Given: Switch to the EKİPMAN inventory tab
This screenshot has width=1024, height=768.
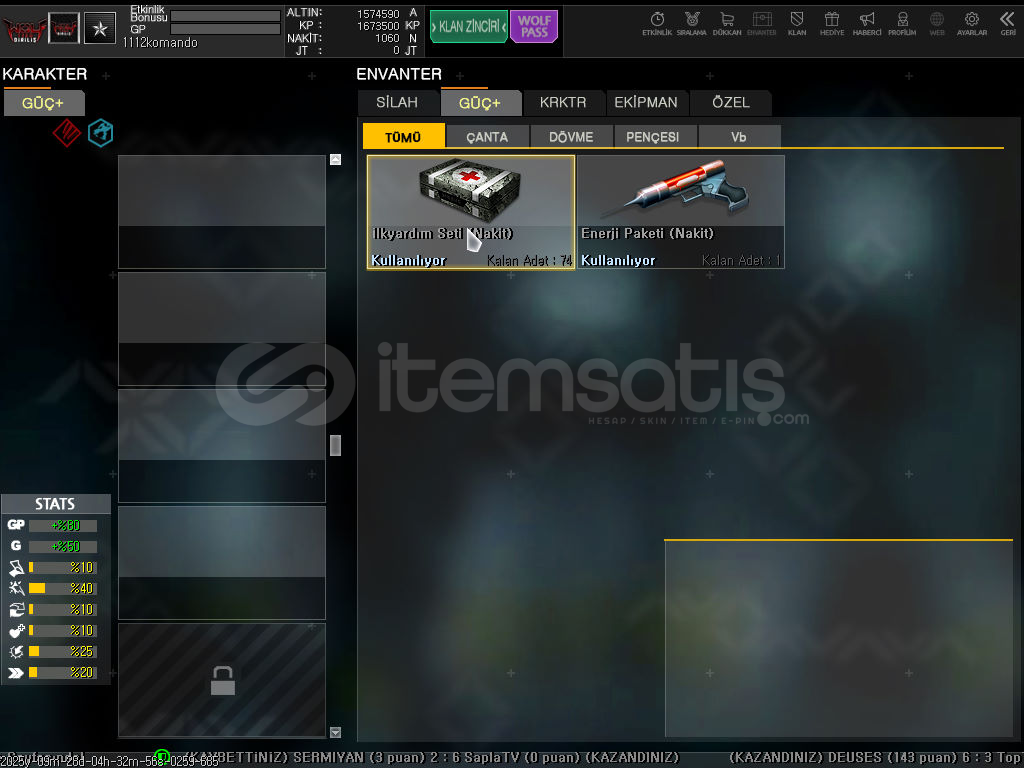Looking at the screenshot, I should 646,103.
